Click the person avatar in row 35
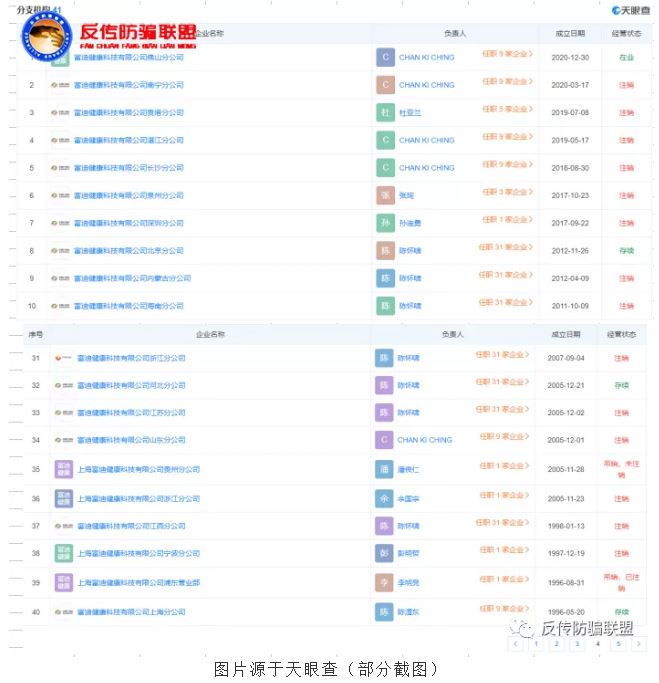The image size is (659, 683). (x=384, y=469)
